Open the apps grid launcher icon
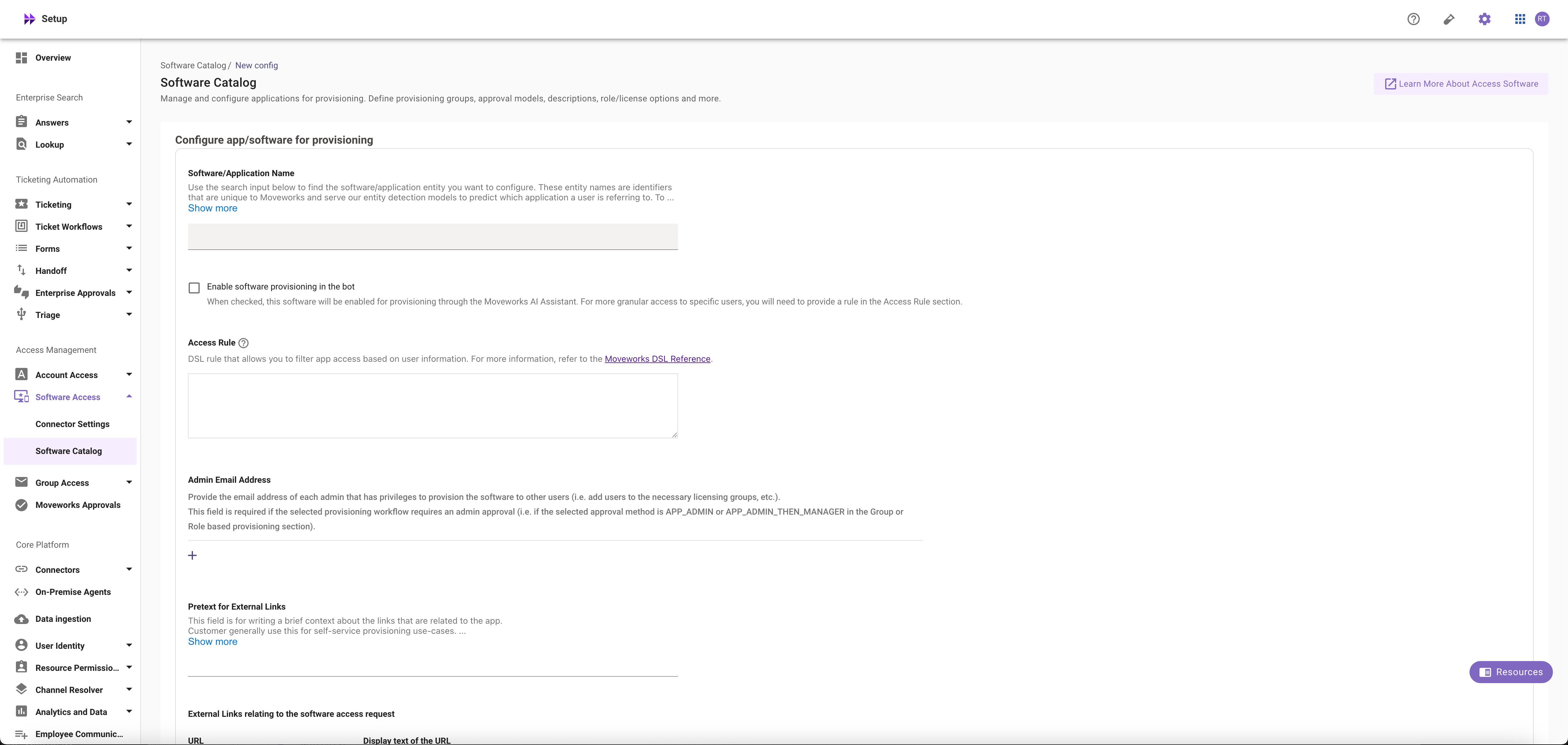 [1520, 19]
